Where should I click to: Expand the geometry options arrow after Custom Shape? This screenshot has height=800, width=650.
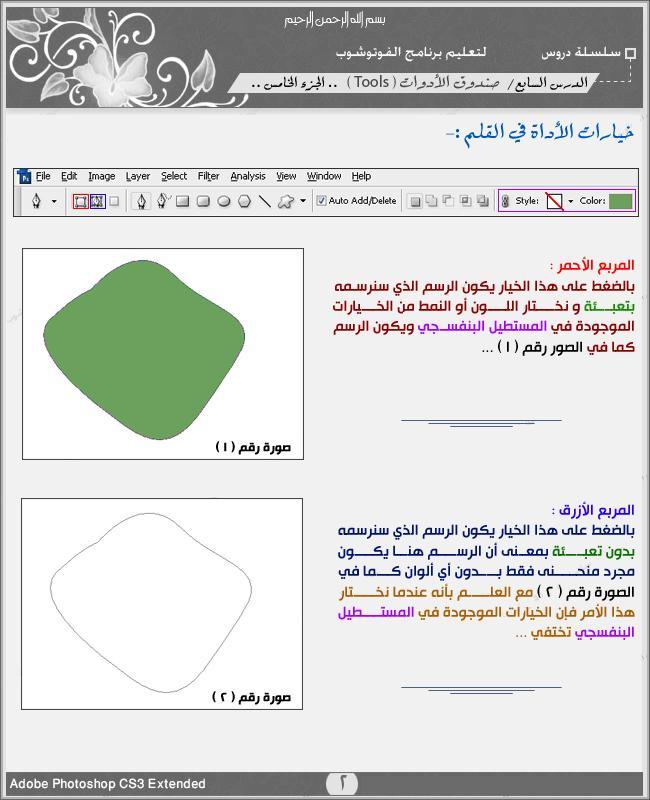pyautogui.click(x=303, y=201)
